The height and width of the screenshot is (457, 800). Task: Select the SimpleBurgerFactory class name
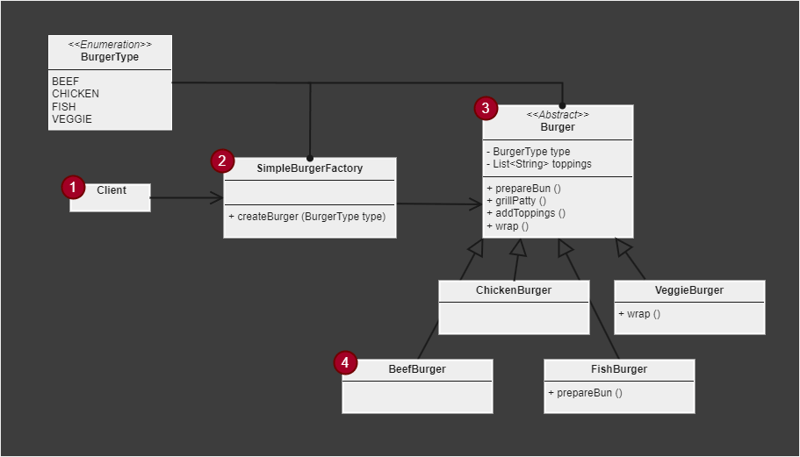click(x=309, y=168)
